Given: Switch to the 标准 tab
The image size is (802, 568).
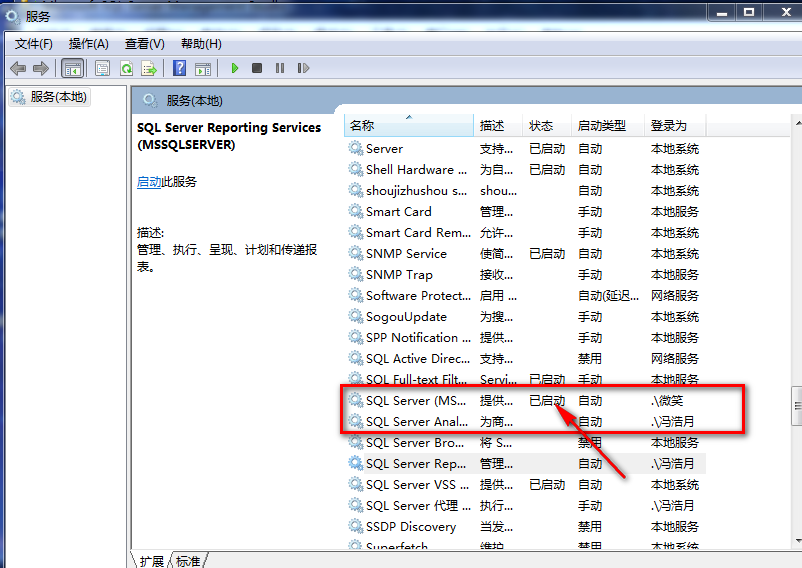Looking at the screenshot, I should (x=188, y=561).
